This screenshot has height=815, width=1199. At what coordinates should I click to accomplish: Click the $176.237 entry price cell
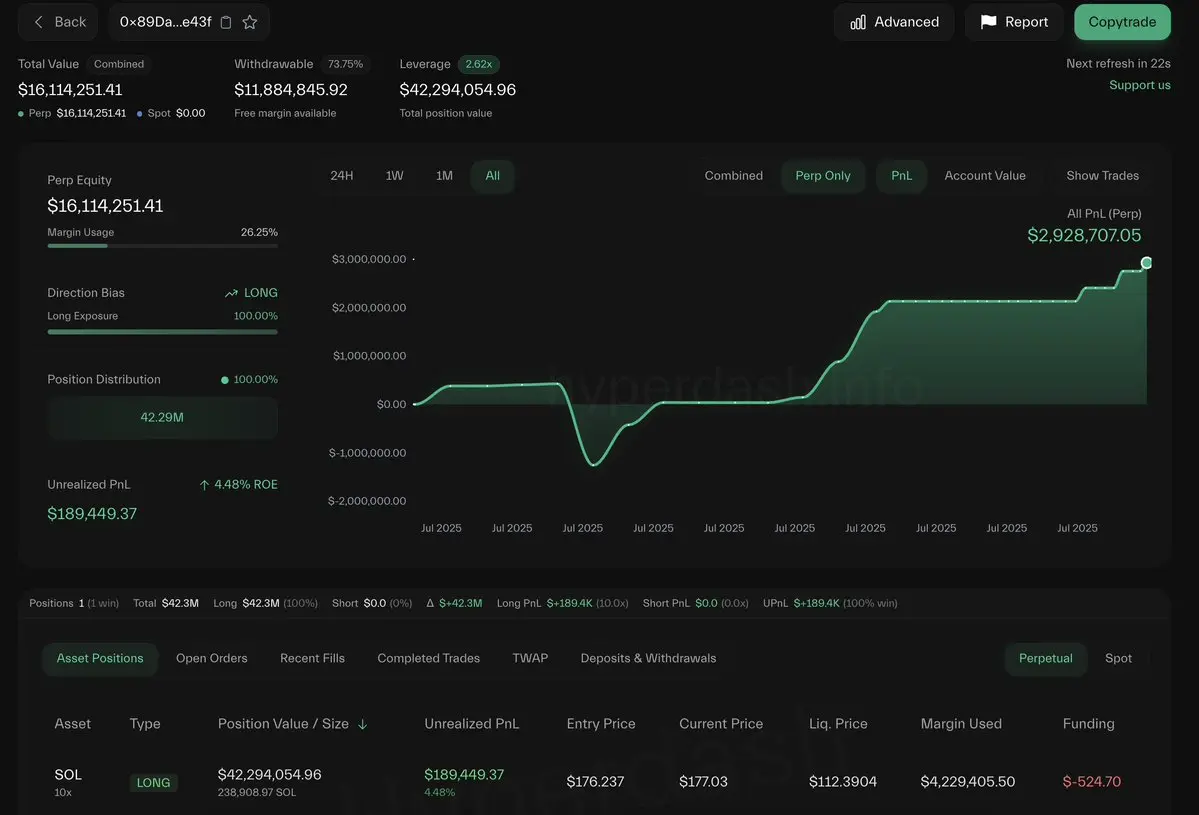[595, 781]
